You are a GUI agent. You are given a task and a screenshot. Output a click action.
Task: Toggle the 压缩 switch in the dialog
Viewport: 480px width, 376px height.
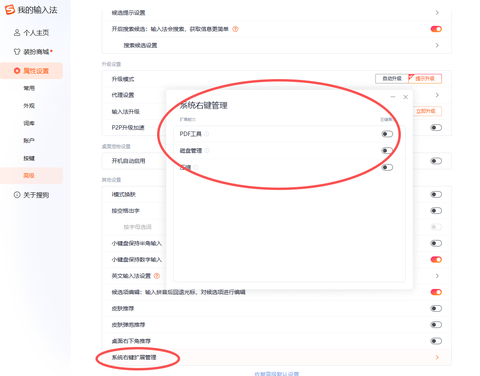pos(387,167)
